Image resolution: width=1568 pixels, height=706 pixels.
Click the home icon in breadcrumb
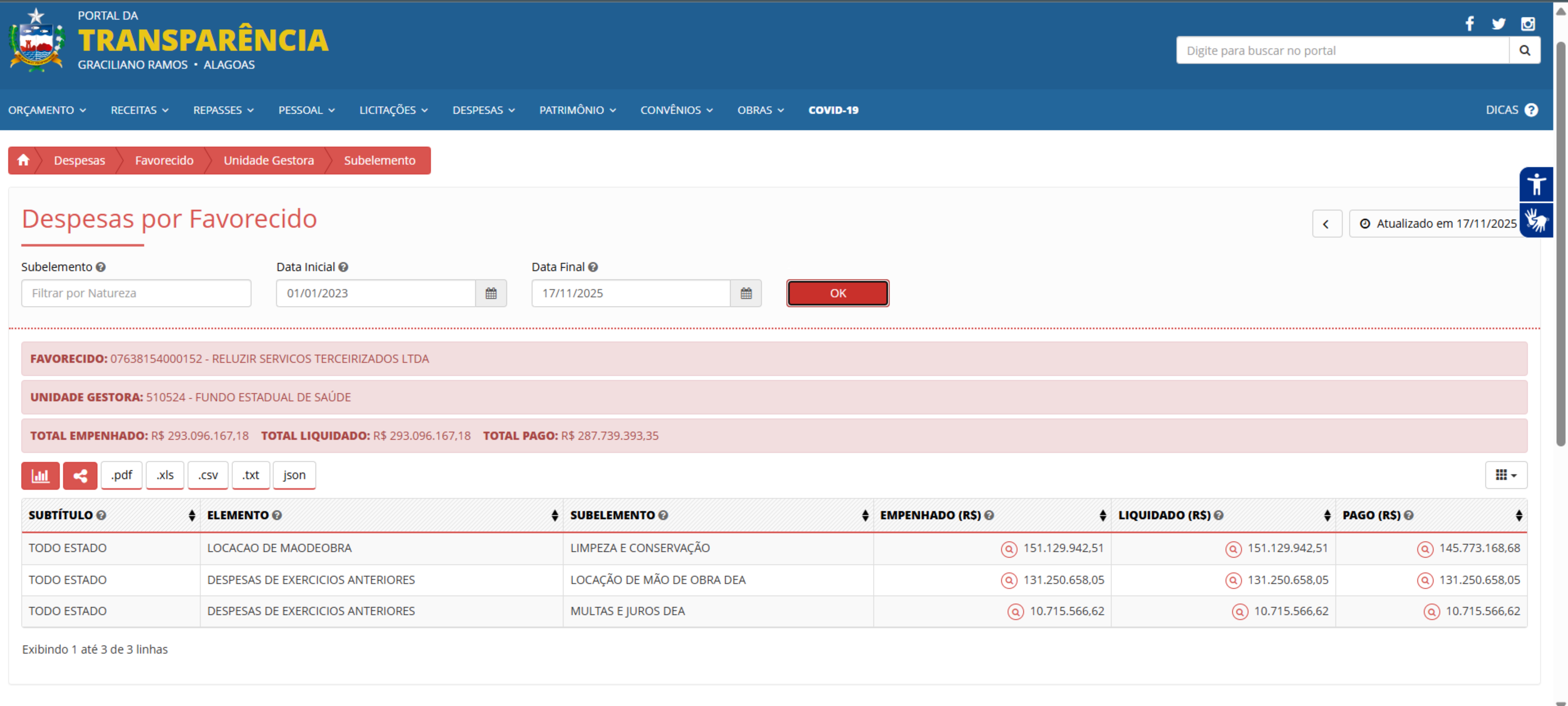coord(23,160)
